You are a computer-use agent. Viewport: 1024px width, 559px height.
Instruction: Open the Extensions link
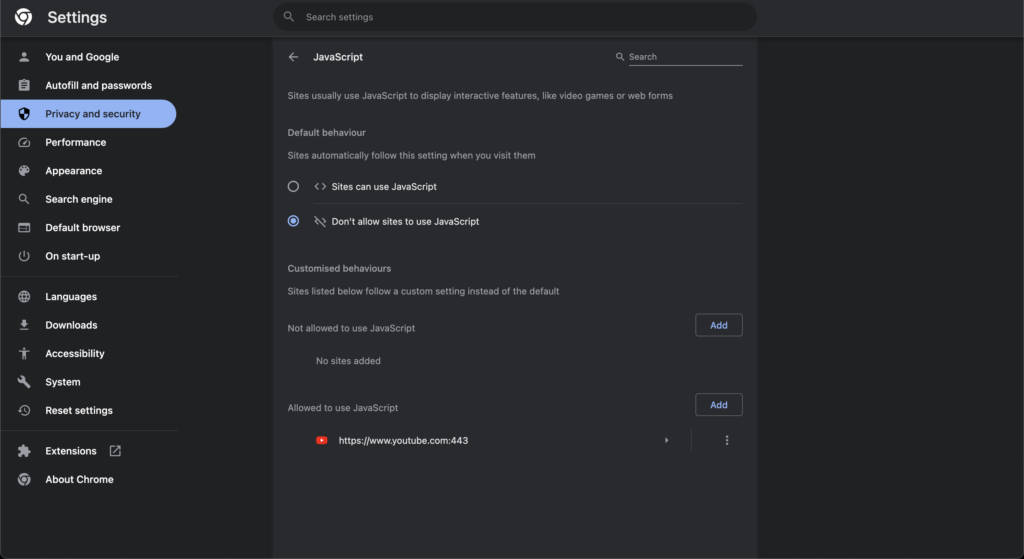tap(88, 451)
